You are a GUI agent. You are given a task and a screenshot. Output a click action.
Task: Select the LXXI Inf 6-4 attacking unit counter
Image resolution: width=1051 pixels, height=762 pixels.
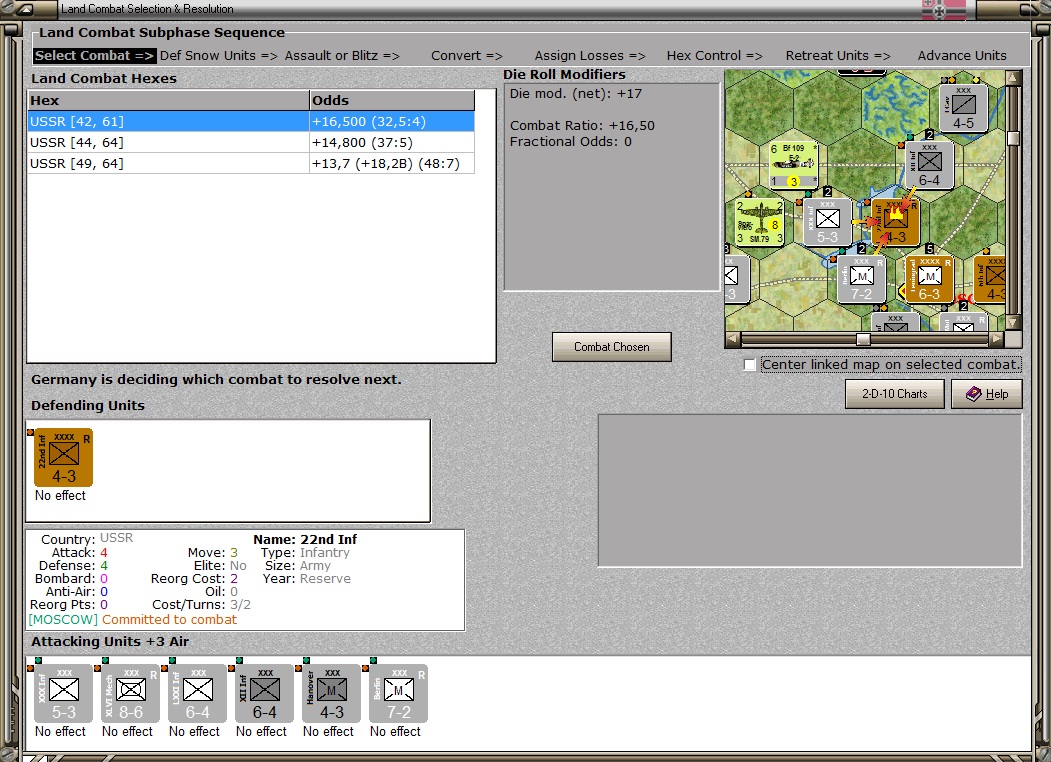pyautogui.click(x=198, y=694)
